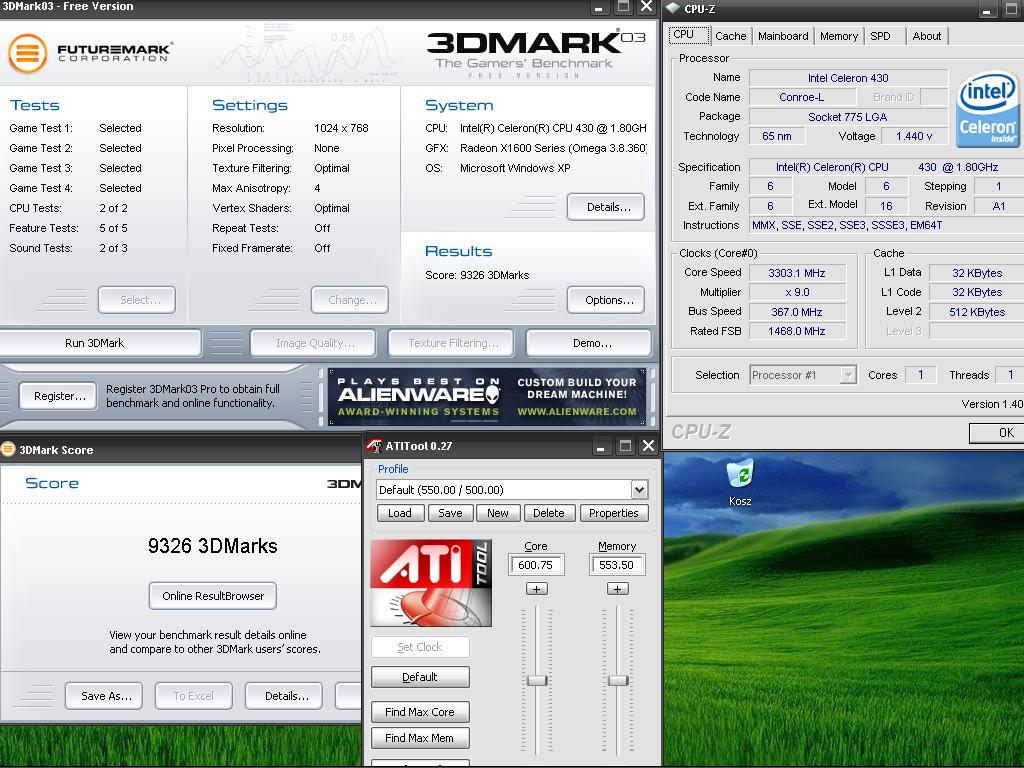Open profile Properties in ATITool
The height and width of the screenshot is (768, 1024).
[614, 513]
